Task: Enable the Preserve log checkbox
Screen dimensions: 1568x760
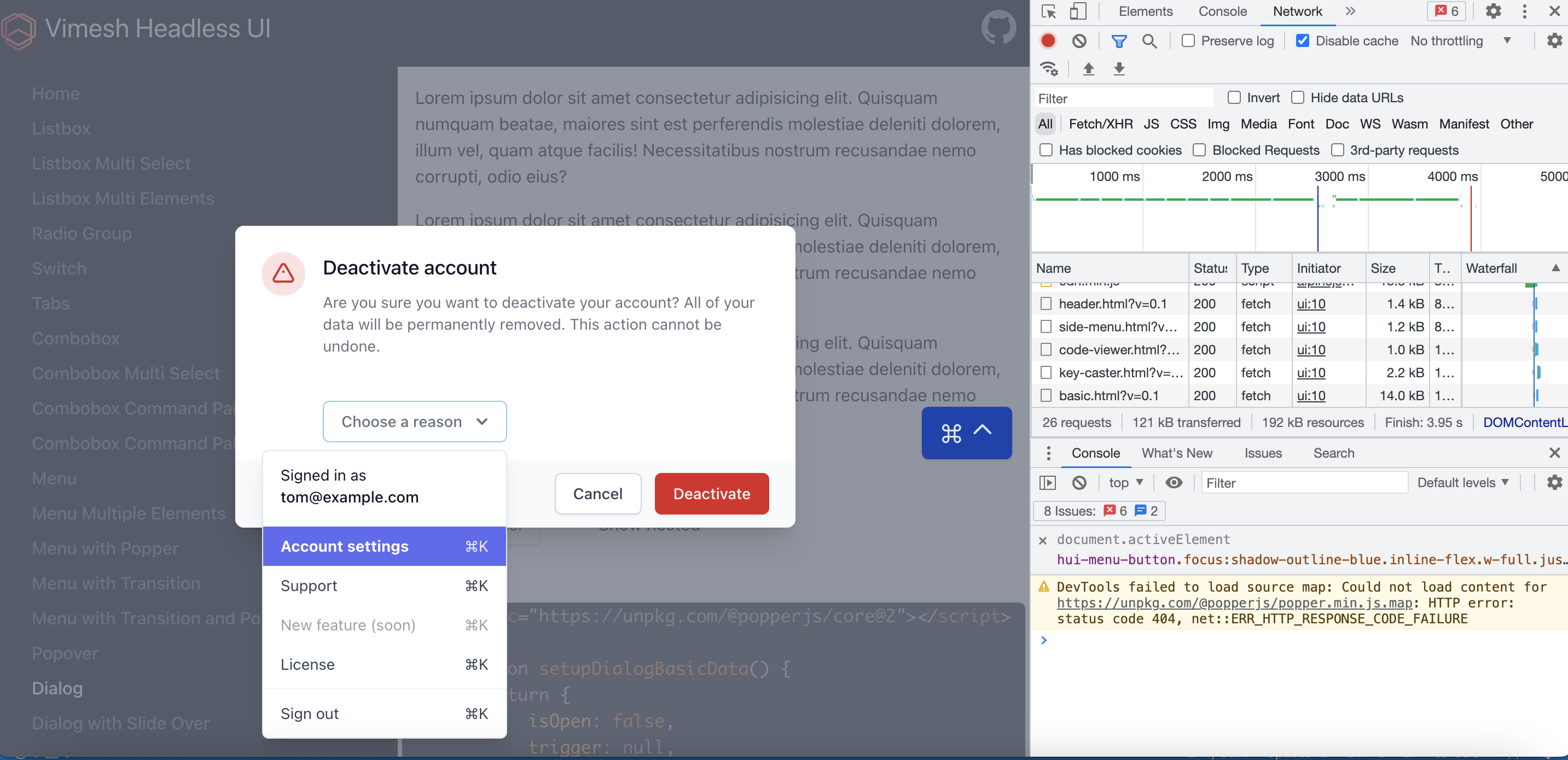Action: click(x=1188, y=41)
